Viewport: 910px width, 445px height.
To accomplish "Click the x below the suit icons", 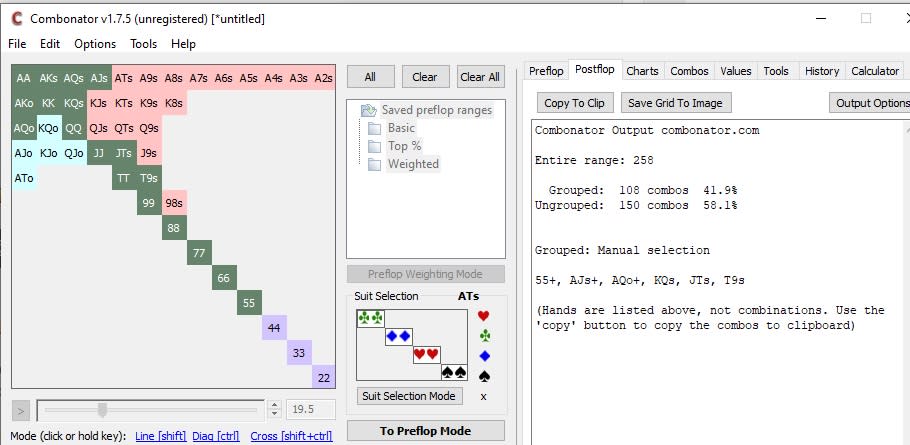I will tap(483, 397).
